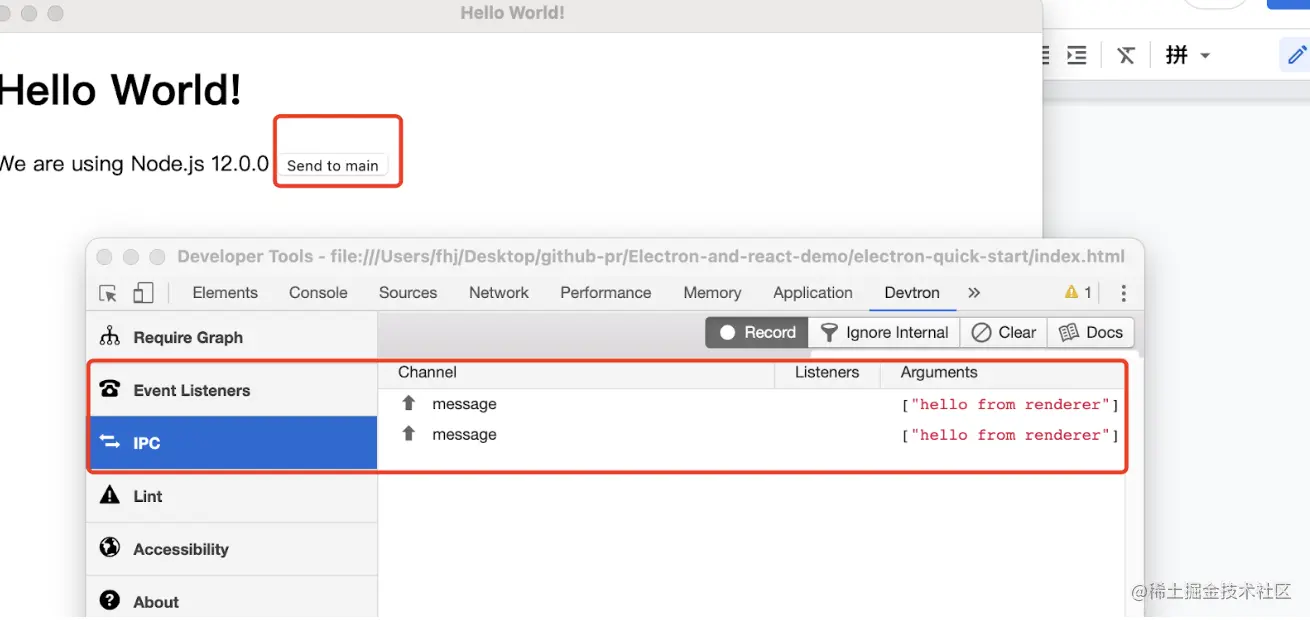Open the Sources tab
This screenshot has height=620, width=1310.
[408, 293]
